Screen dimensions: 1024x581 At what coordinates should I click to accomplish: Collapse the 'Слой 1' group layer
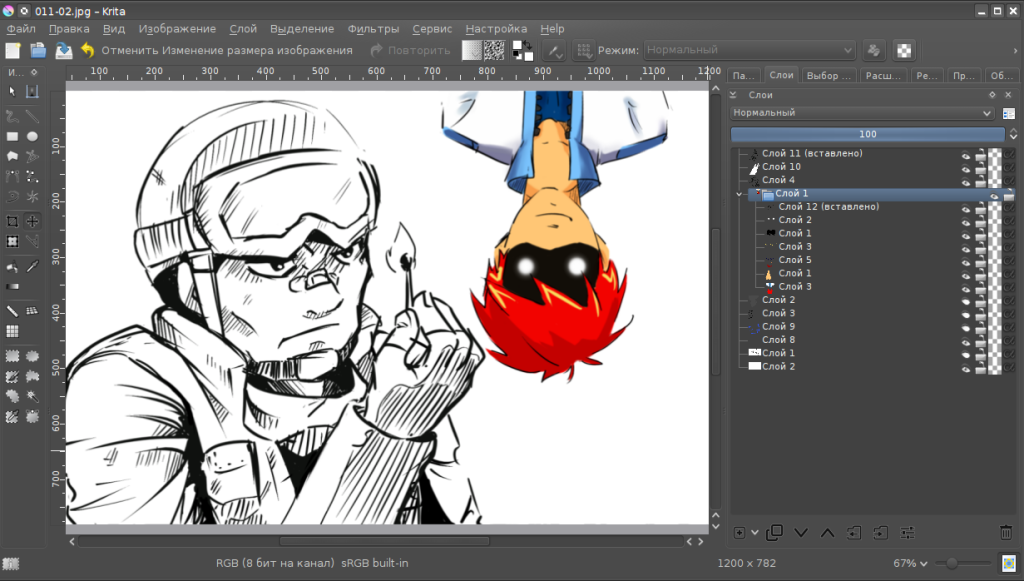coord(739,194)
